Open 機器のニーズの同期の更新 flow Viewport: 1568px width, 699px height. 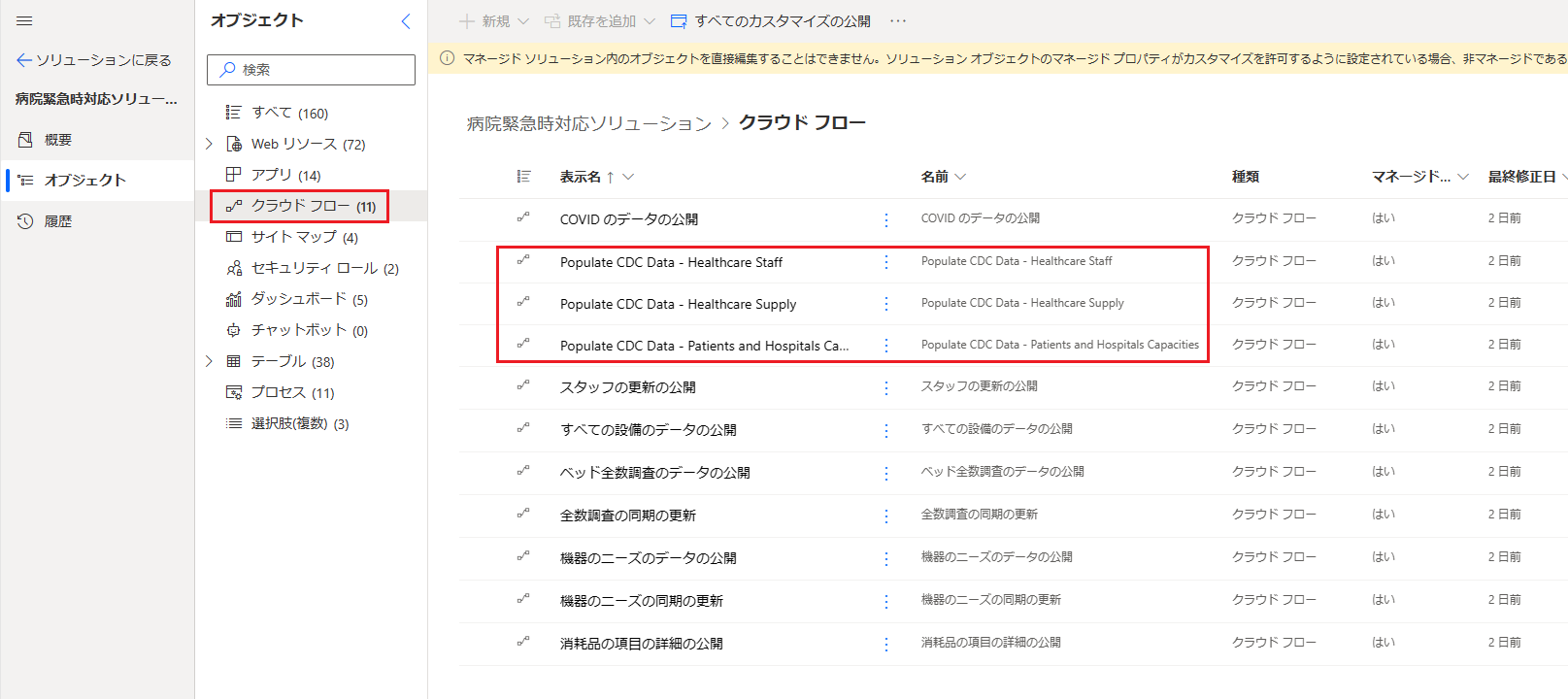click(642, 601)
